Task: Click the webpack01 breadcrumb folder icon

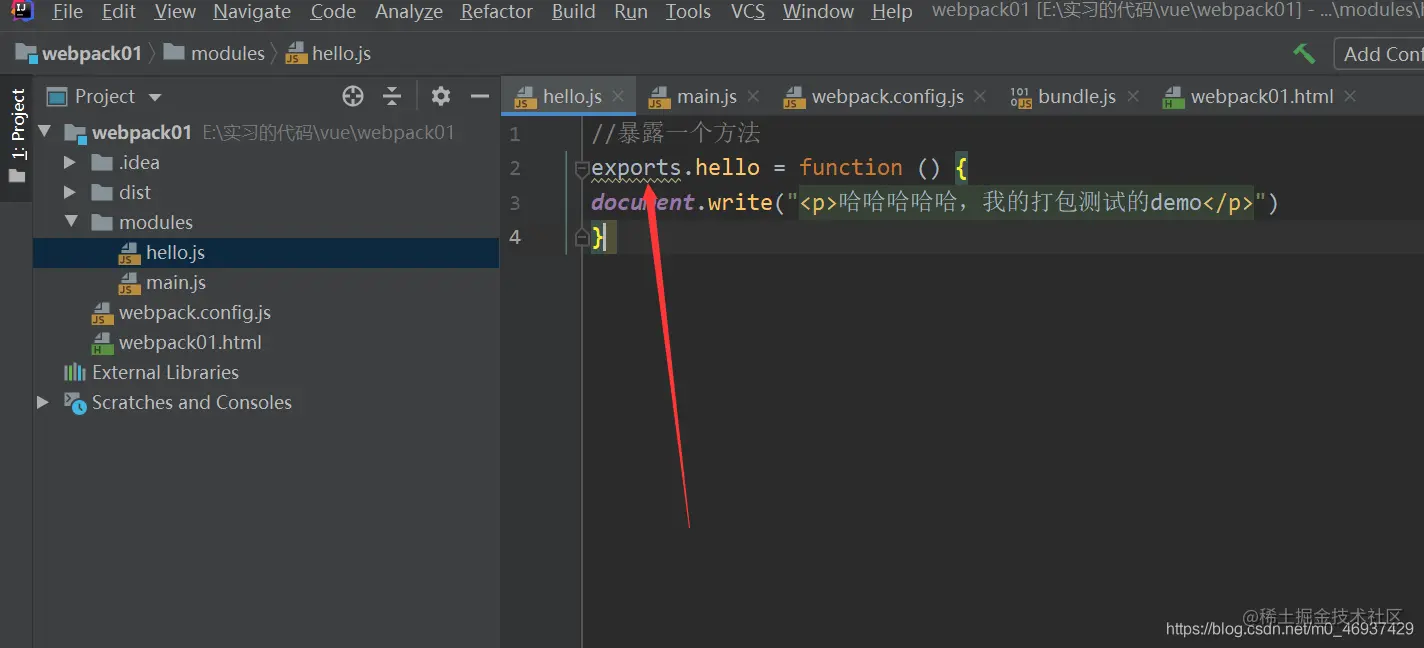Action: pos(26,52)
